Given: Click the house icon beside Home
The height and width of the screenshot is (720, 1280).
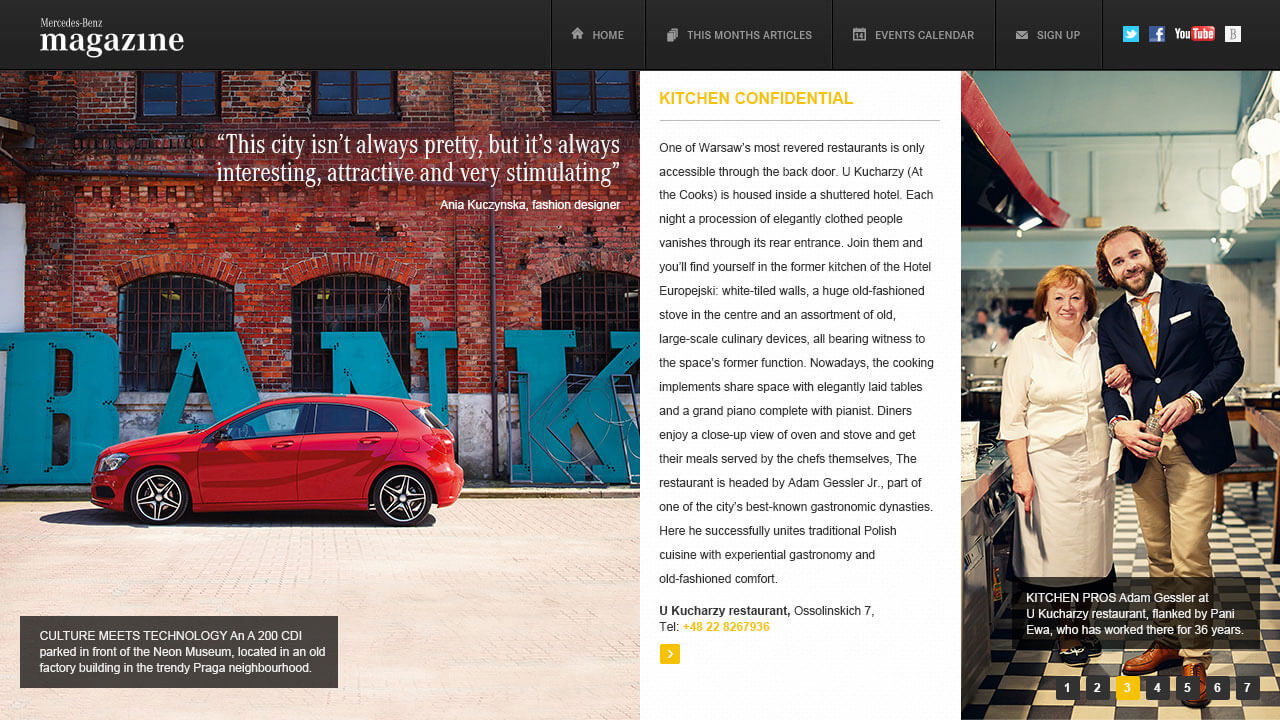Looking at the screenshot, I should 577,34.
